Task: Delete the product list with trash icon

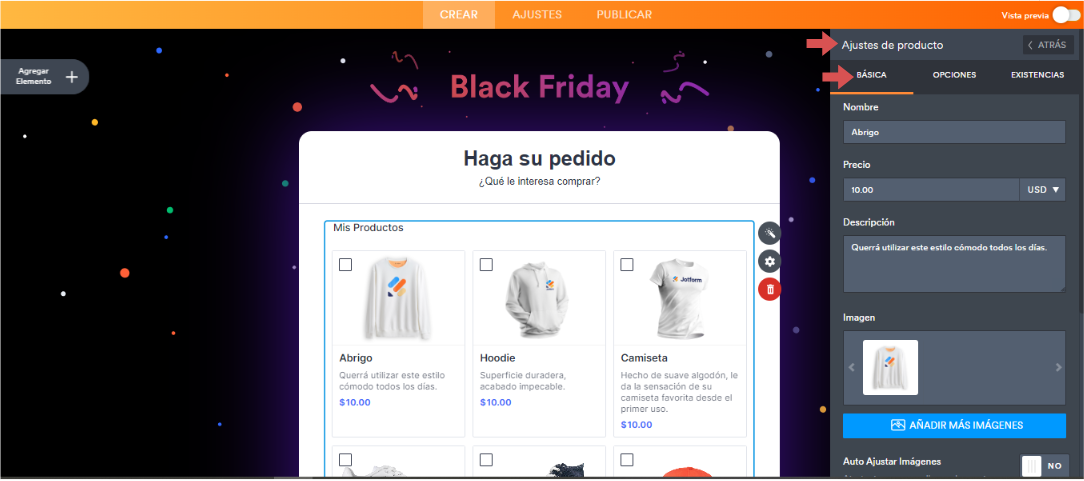Action: pos(769,289)
